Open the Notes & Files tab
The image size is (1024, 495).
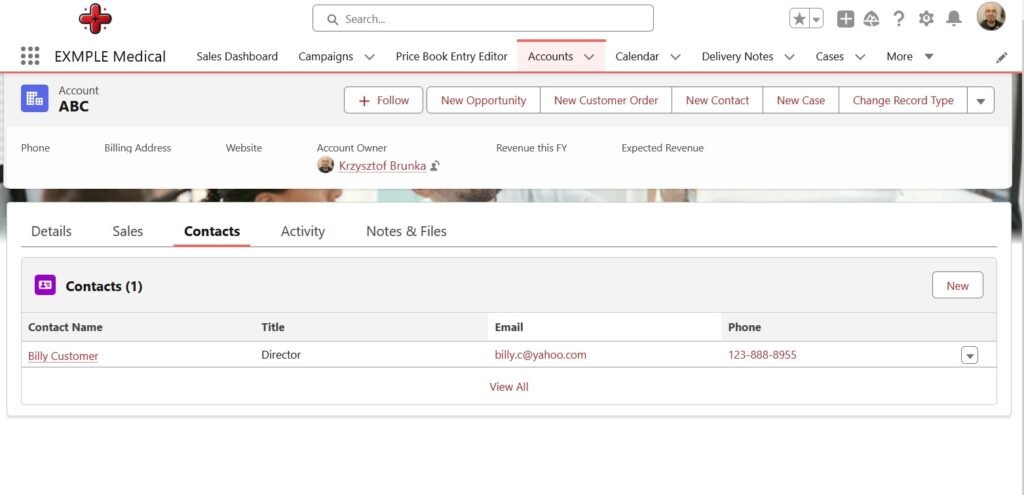[x=406, y=231]
